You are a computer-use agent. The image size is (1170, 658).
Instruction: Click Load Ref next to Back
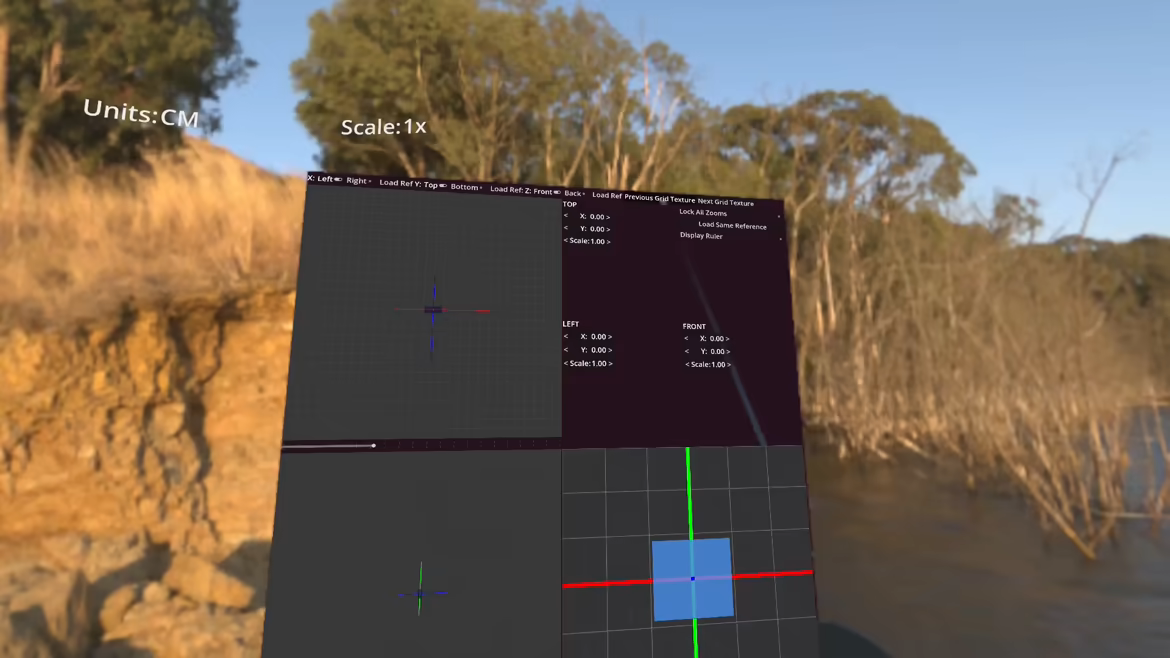click(607, 195)
